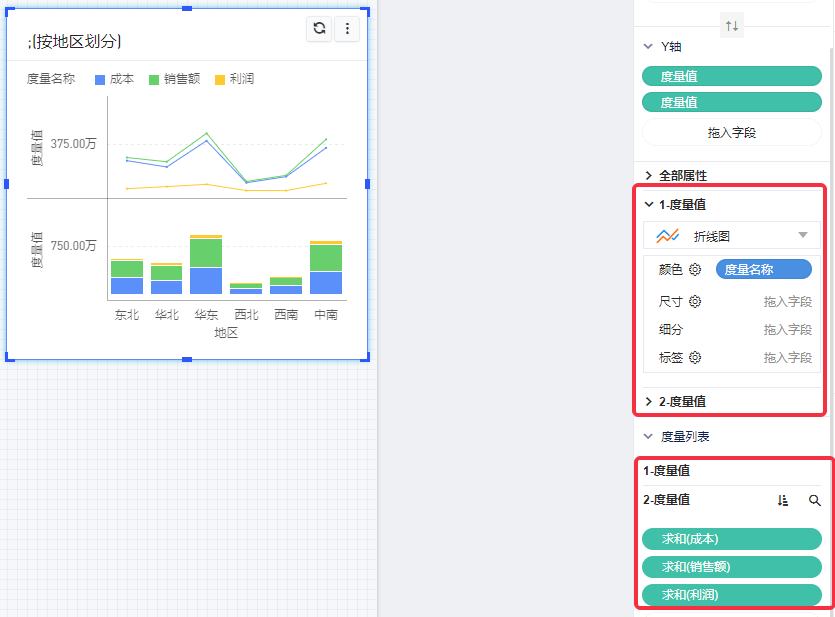Click the sort icon in measure list
The image size is (835, 617).
783,500
